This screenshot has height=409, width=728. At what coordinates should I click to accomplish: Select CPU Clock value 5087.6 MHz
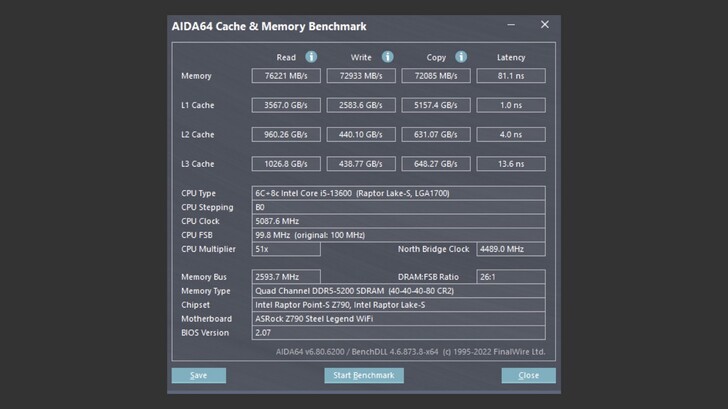[398, 221]
